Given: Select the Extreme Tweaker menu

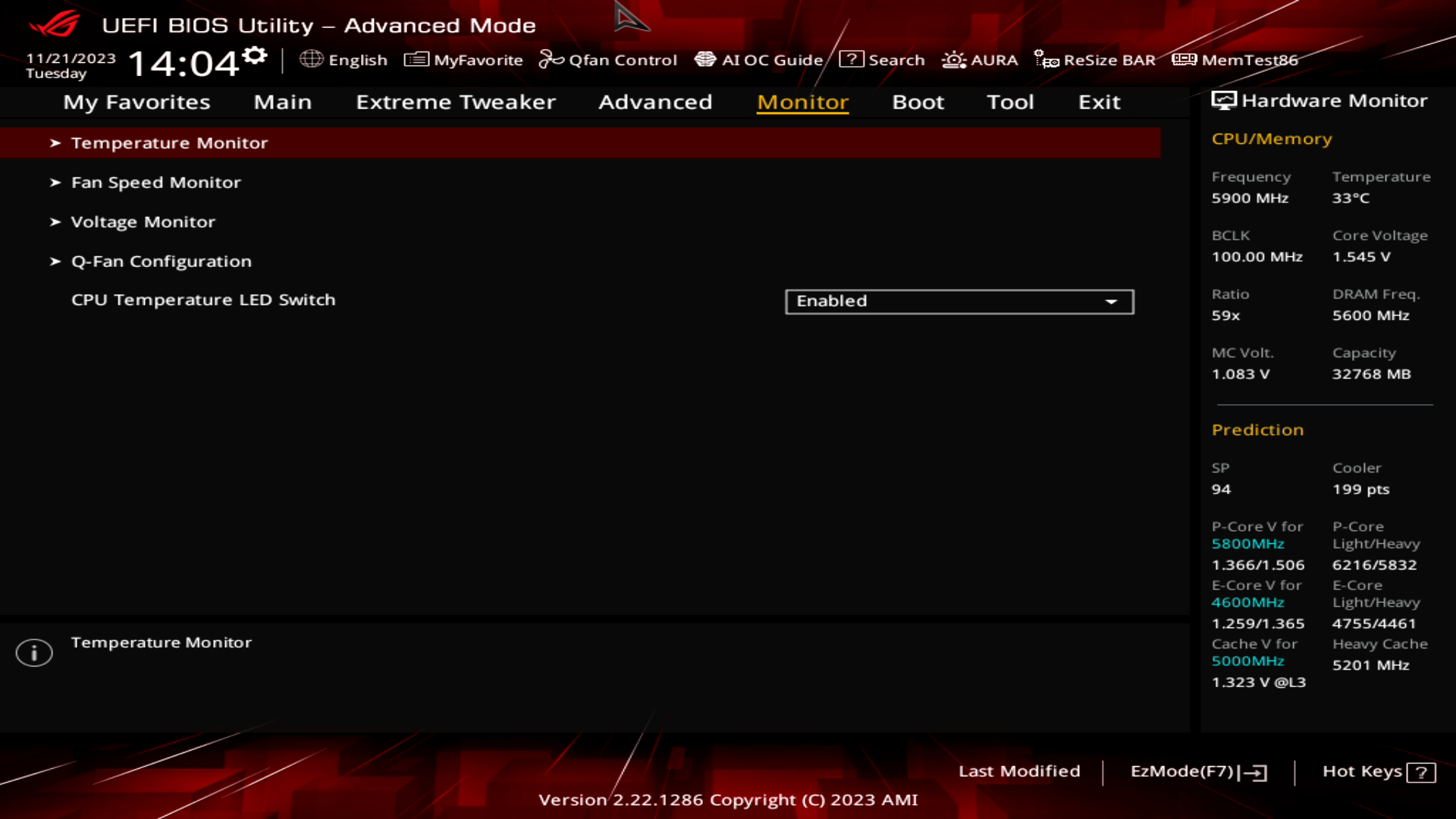Looking at the screenshot, I should 455,102.
